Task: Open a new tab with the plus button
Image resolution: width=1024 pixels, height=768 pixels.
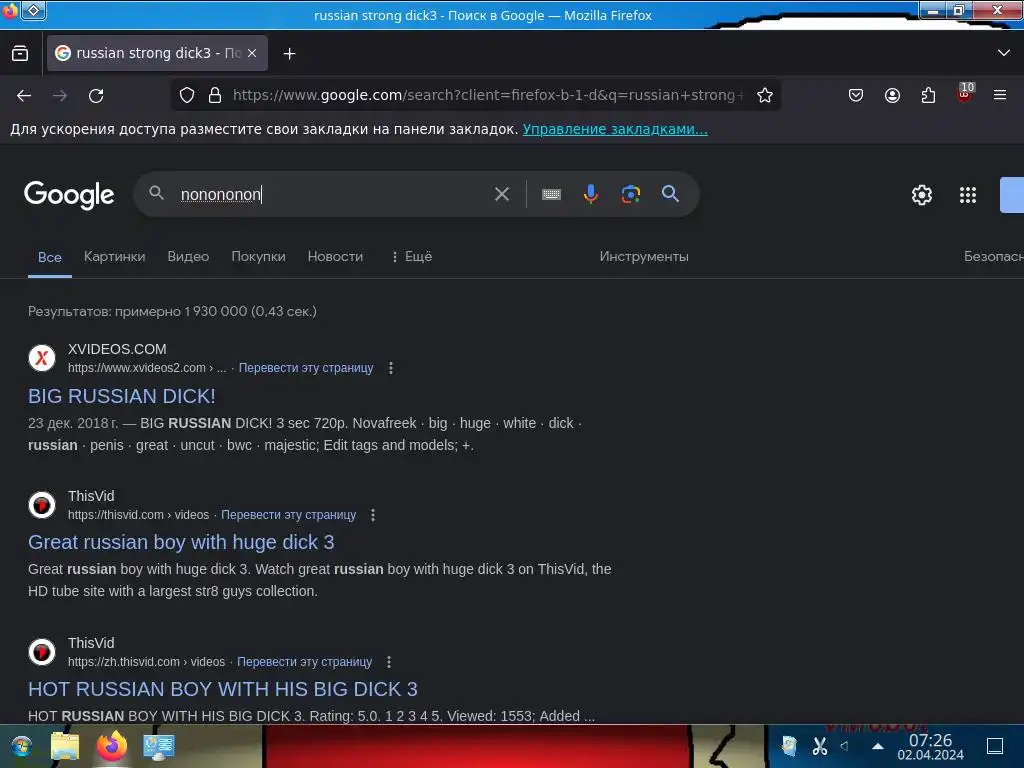Action: 289,54
